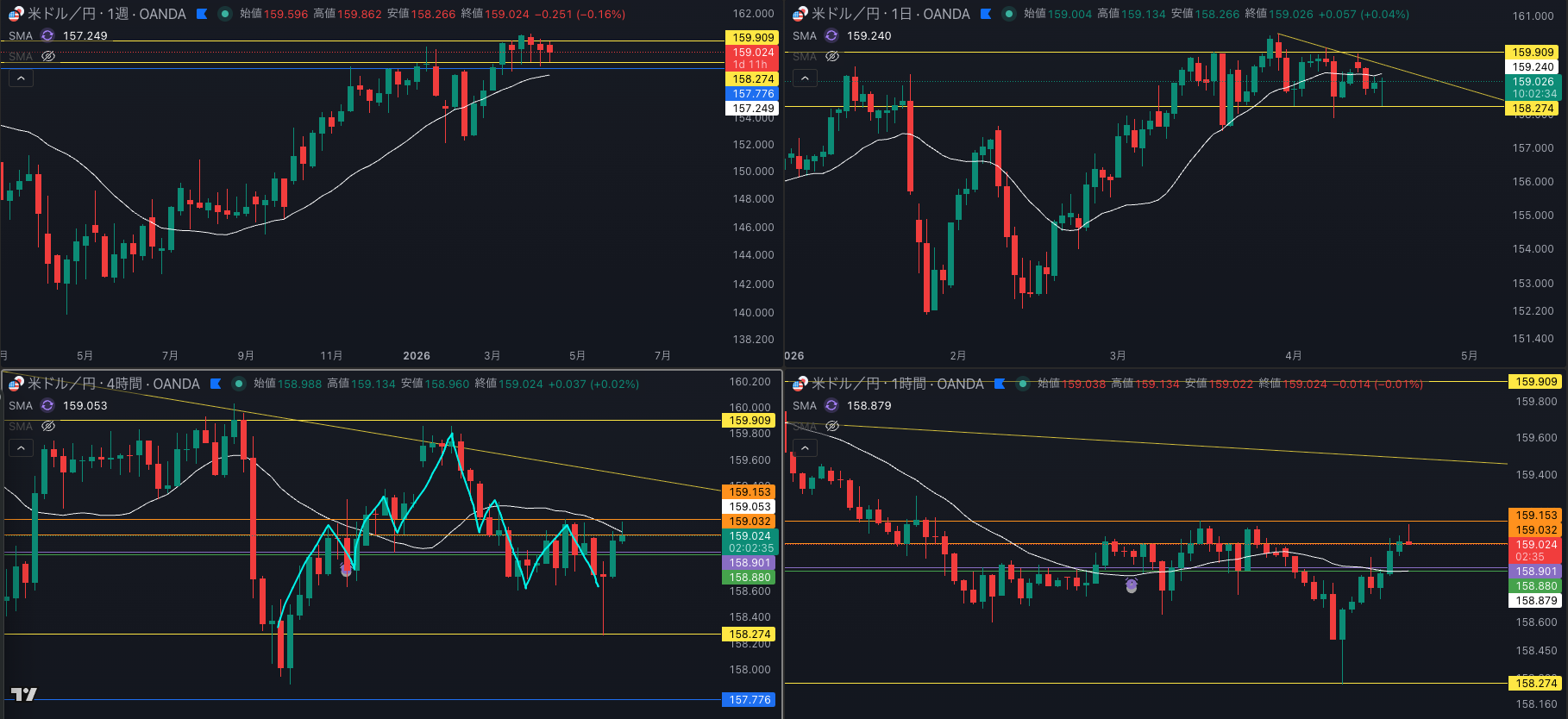
Task: Click the 米ドル/円 4時間 symbol title
Action: tap(113, 384)
